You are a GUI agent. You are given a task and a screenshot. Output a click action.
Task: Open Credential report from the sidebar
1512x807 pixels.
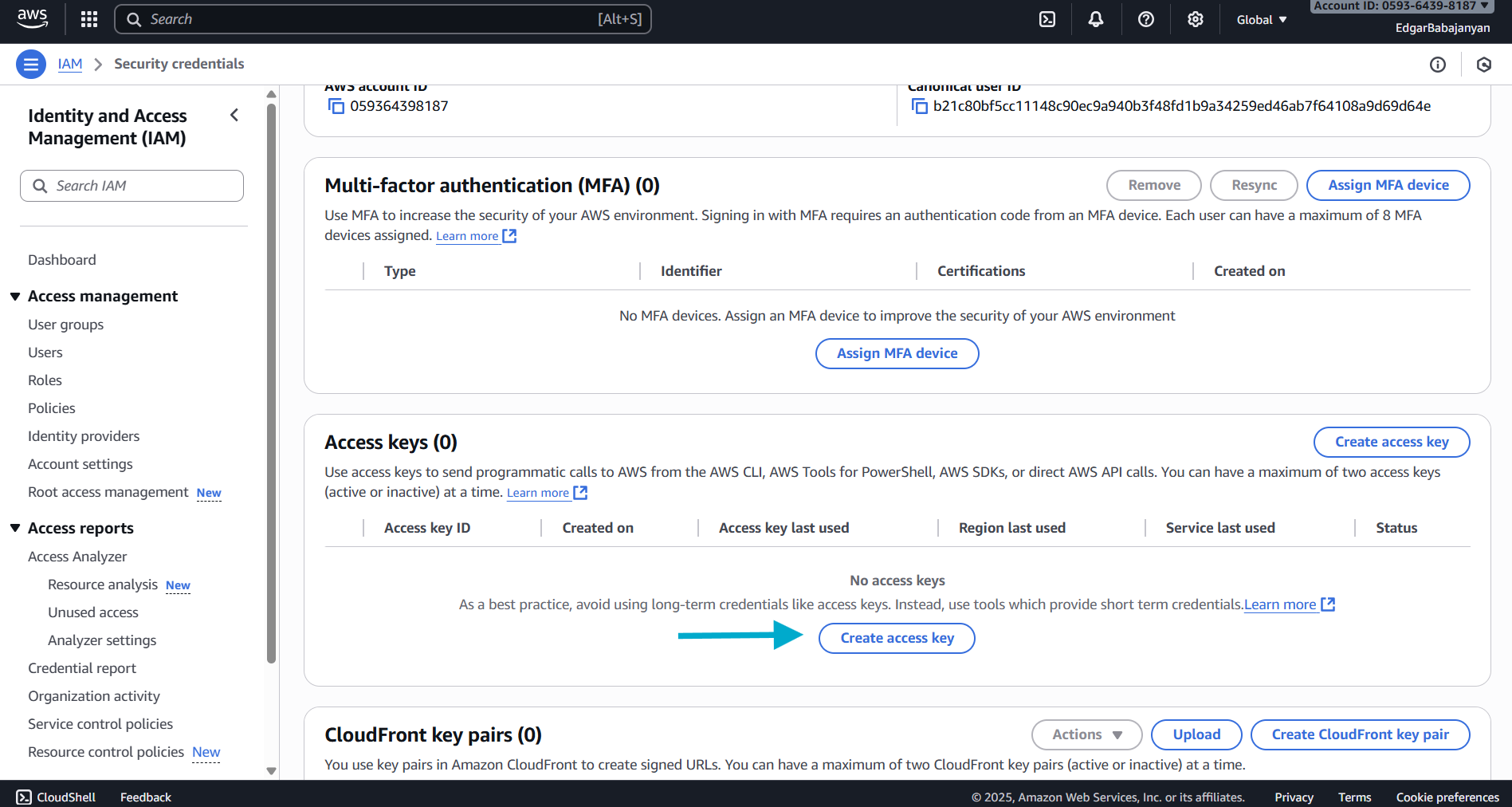(81, 667)
